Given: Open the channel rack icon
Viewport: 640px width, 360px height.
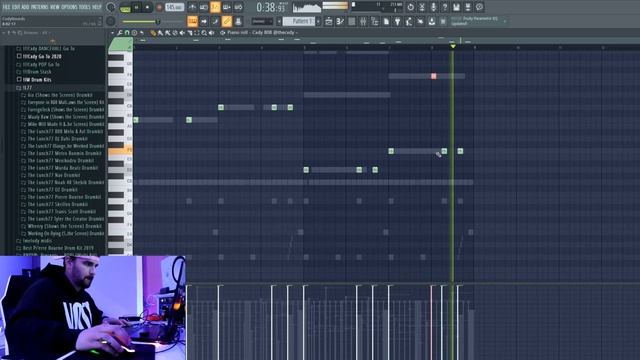Looking at the screenshot, I should coord(351,21).
